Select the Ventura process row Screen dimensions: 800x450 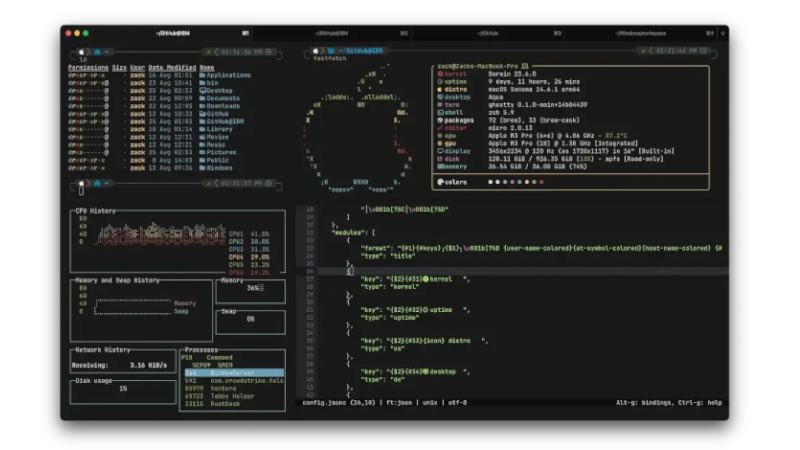[234, 388]
